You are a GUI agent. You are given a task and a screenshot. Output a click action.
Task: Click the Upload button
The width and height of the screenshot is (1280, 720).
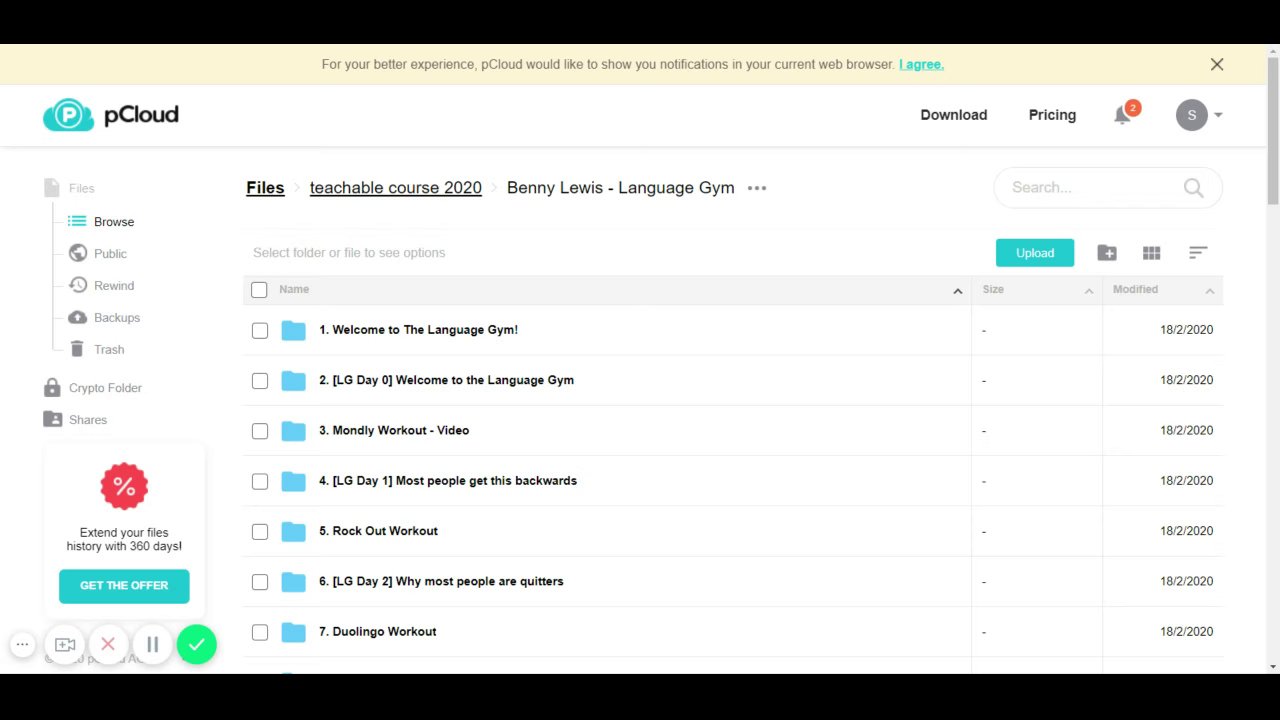[1035, 253]
